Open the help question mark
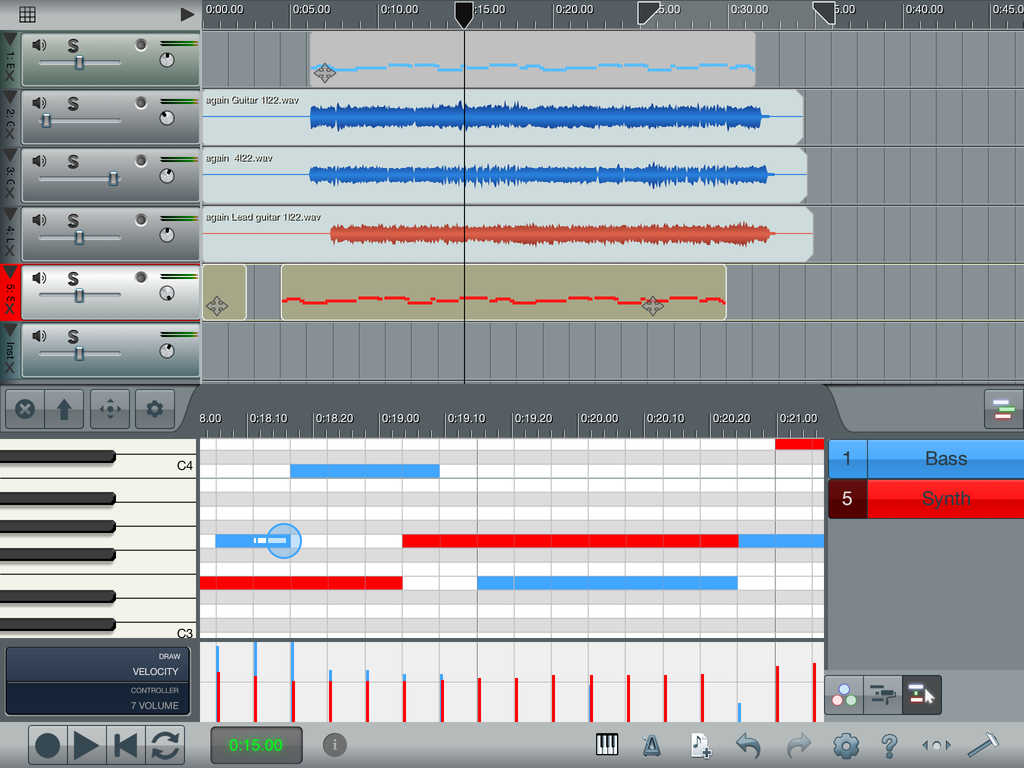 pos(889,745)
